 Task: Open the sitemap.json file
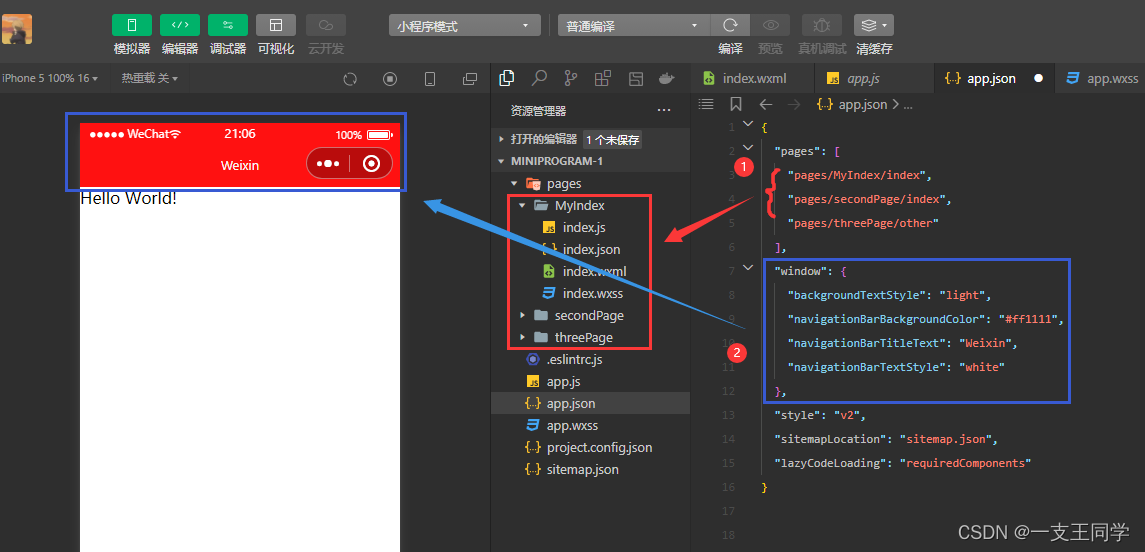point(590,469)
